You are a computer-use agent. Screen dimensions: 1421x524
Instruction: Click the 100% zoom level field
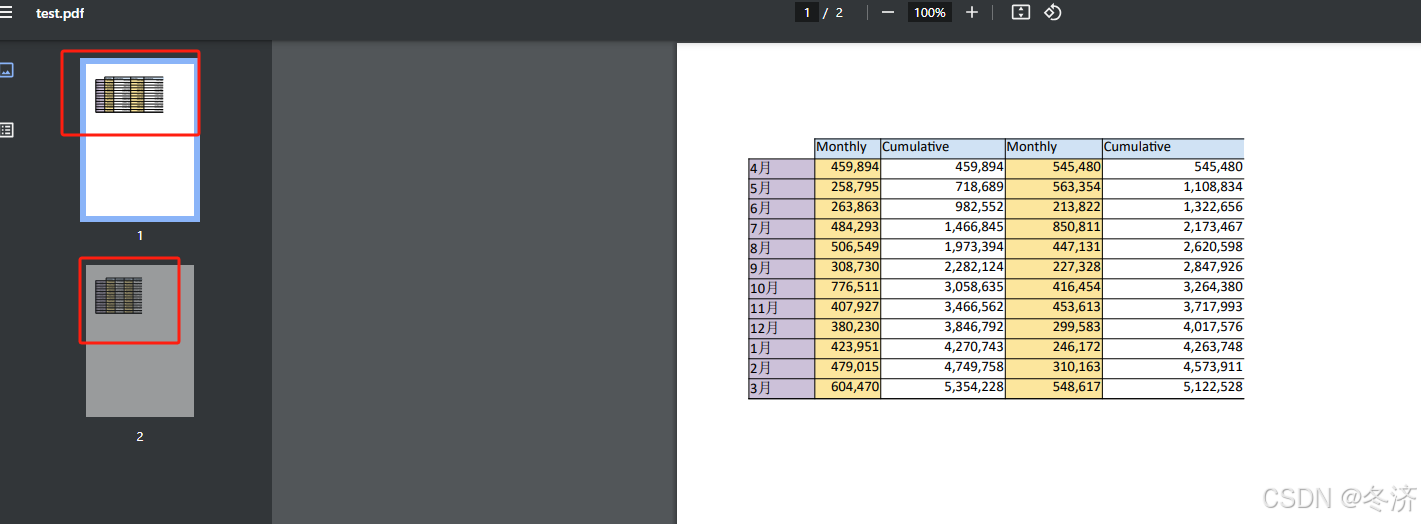tap(930, 12)
